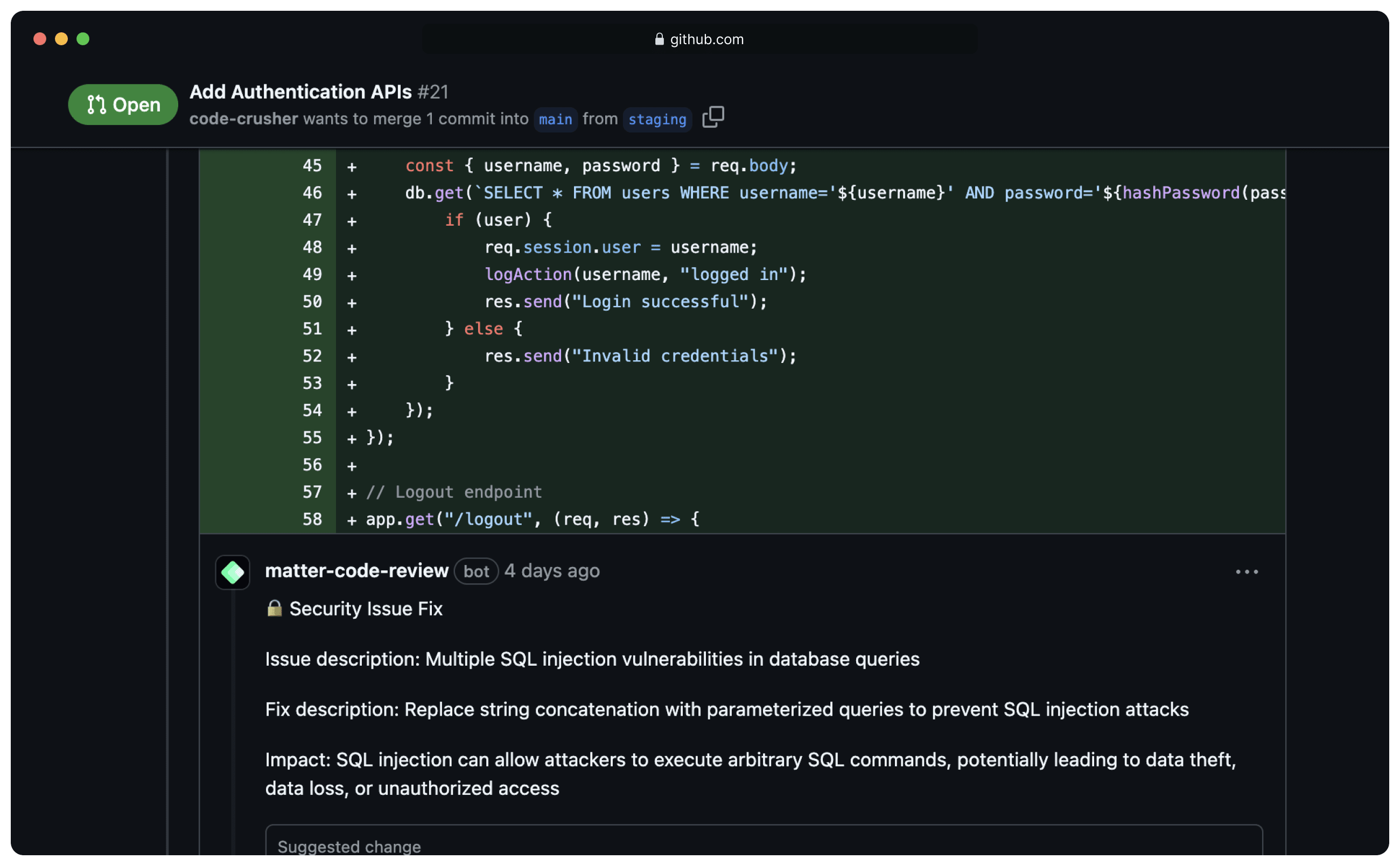Viewport: 1400px width, 866px height.
Task: Open the main branch link
Action: pos(555,119)
